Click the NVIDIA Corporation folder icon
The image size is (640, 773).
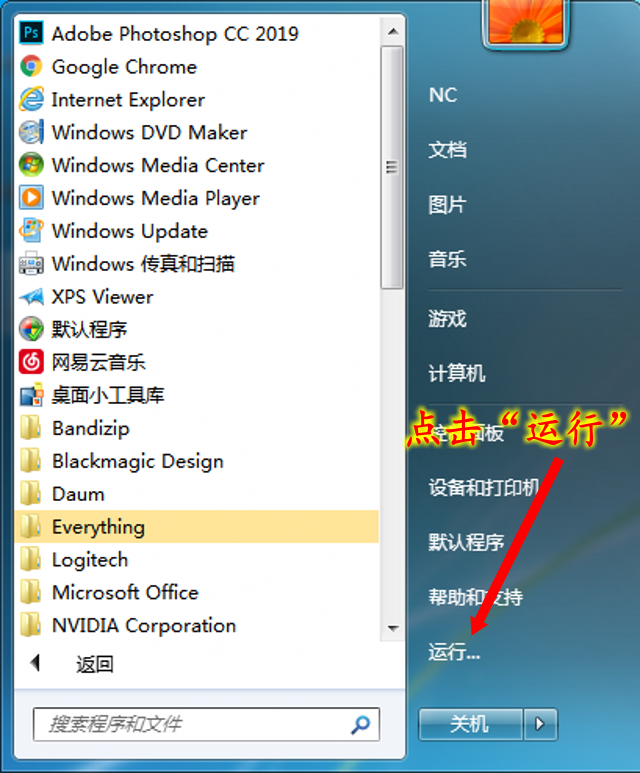[x=31, y=625]
